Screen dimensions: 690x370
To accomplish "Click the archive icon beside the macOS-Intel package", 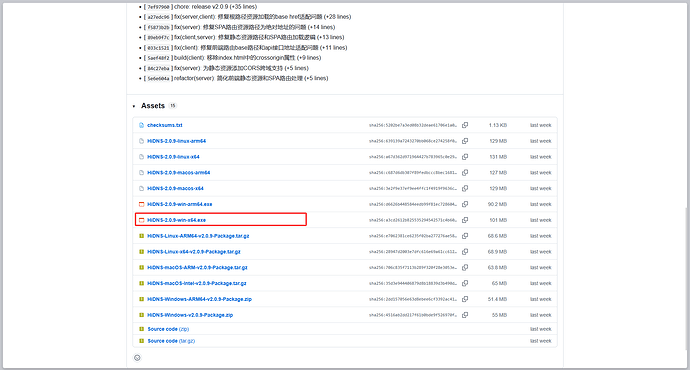I will [x=141, y=283].
